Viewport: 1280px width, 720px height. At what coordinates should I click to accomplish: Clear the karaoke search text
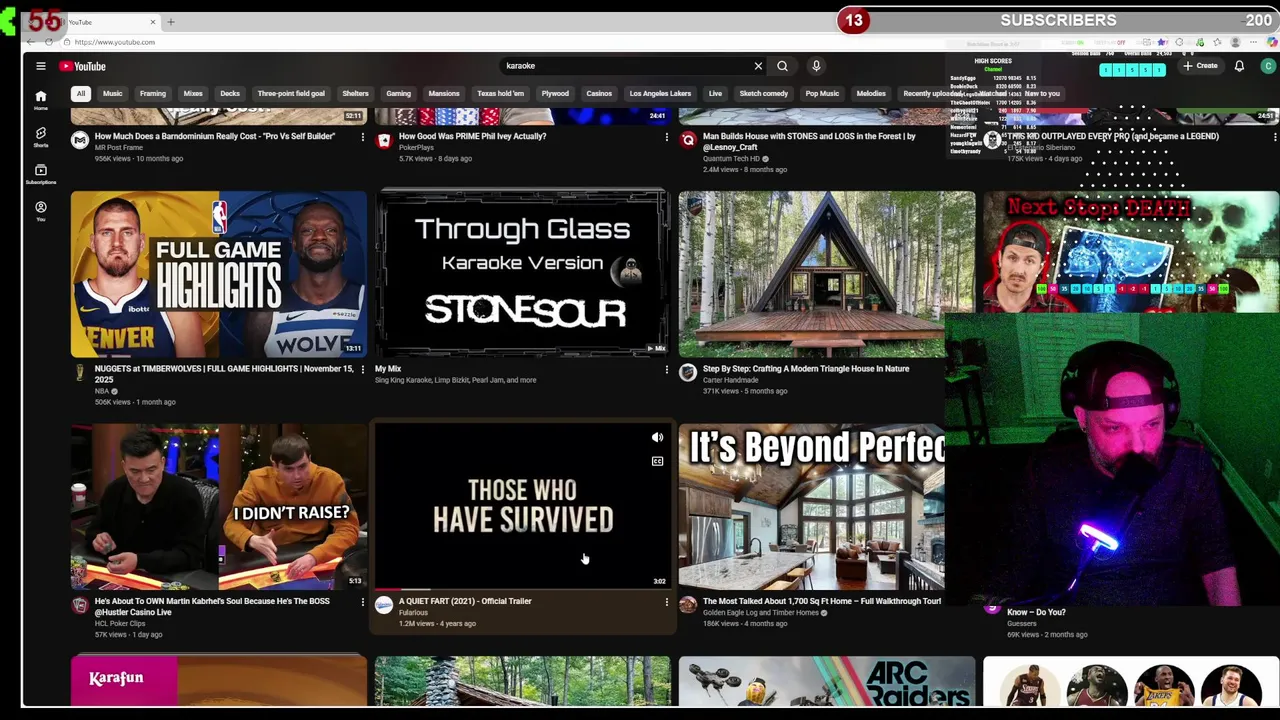coord(758,66)
